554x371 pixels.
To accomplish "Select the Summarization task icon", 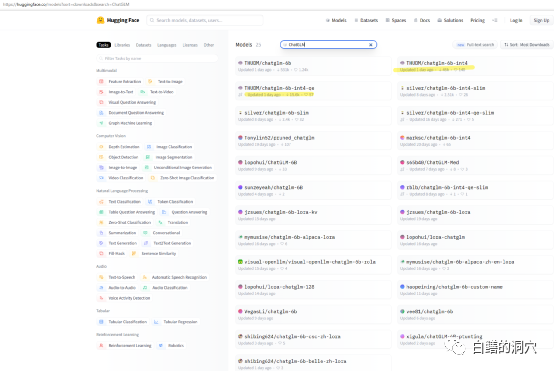I will (101, 233).
